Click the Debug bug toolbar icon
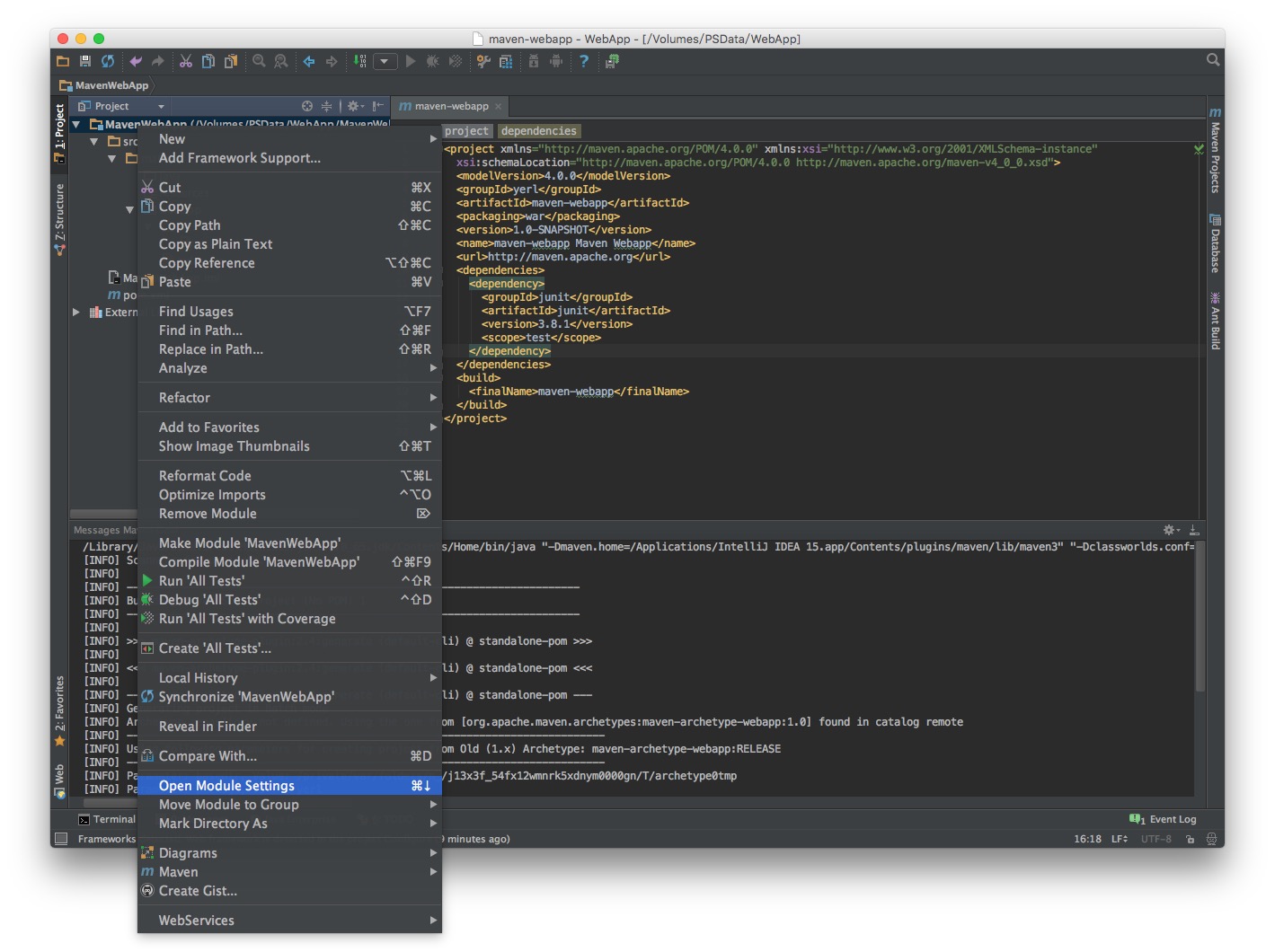Screen dimensions: 1275x952 (433, 61)
